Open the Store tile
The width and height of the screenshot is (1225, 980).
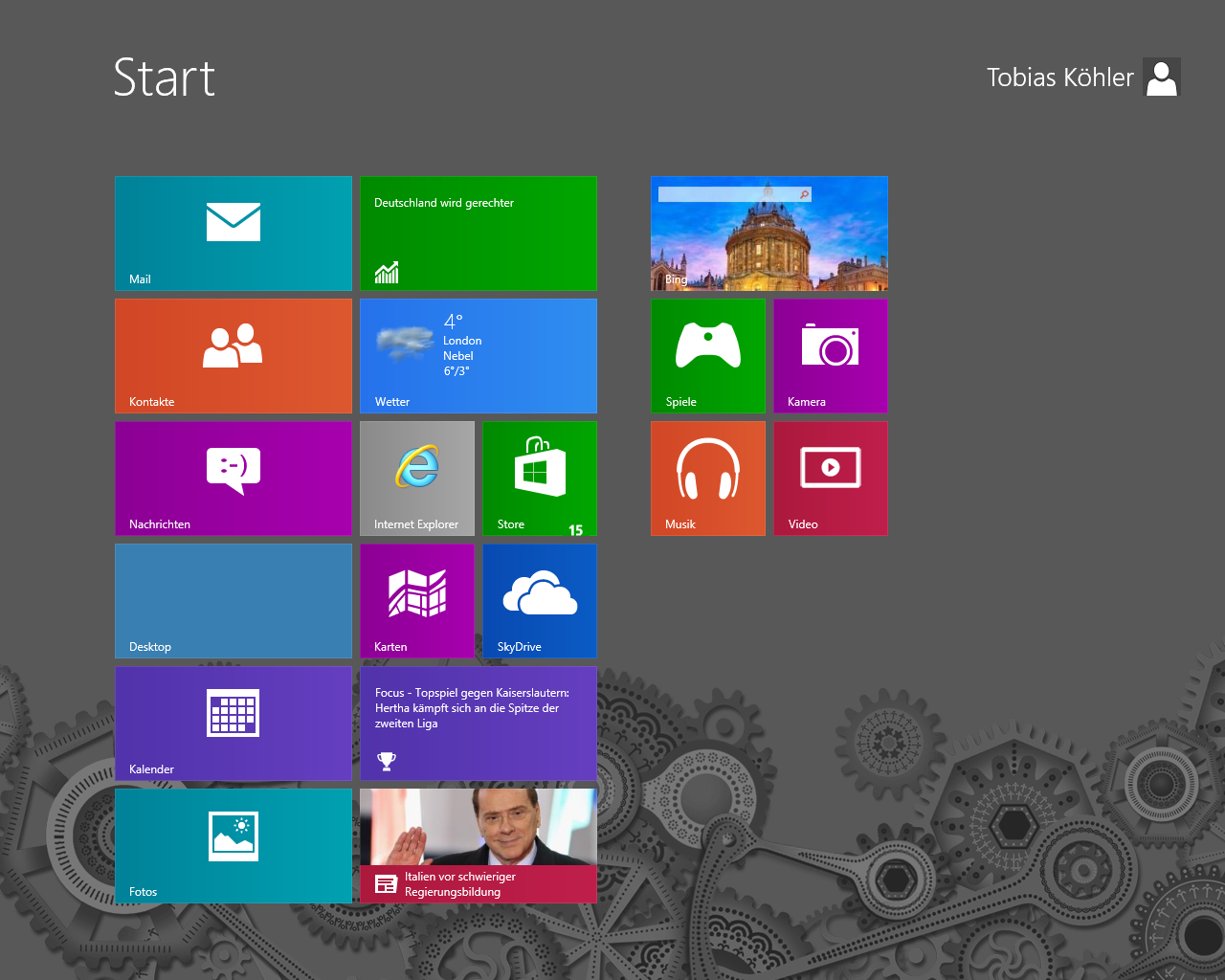click(540, 479)
